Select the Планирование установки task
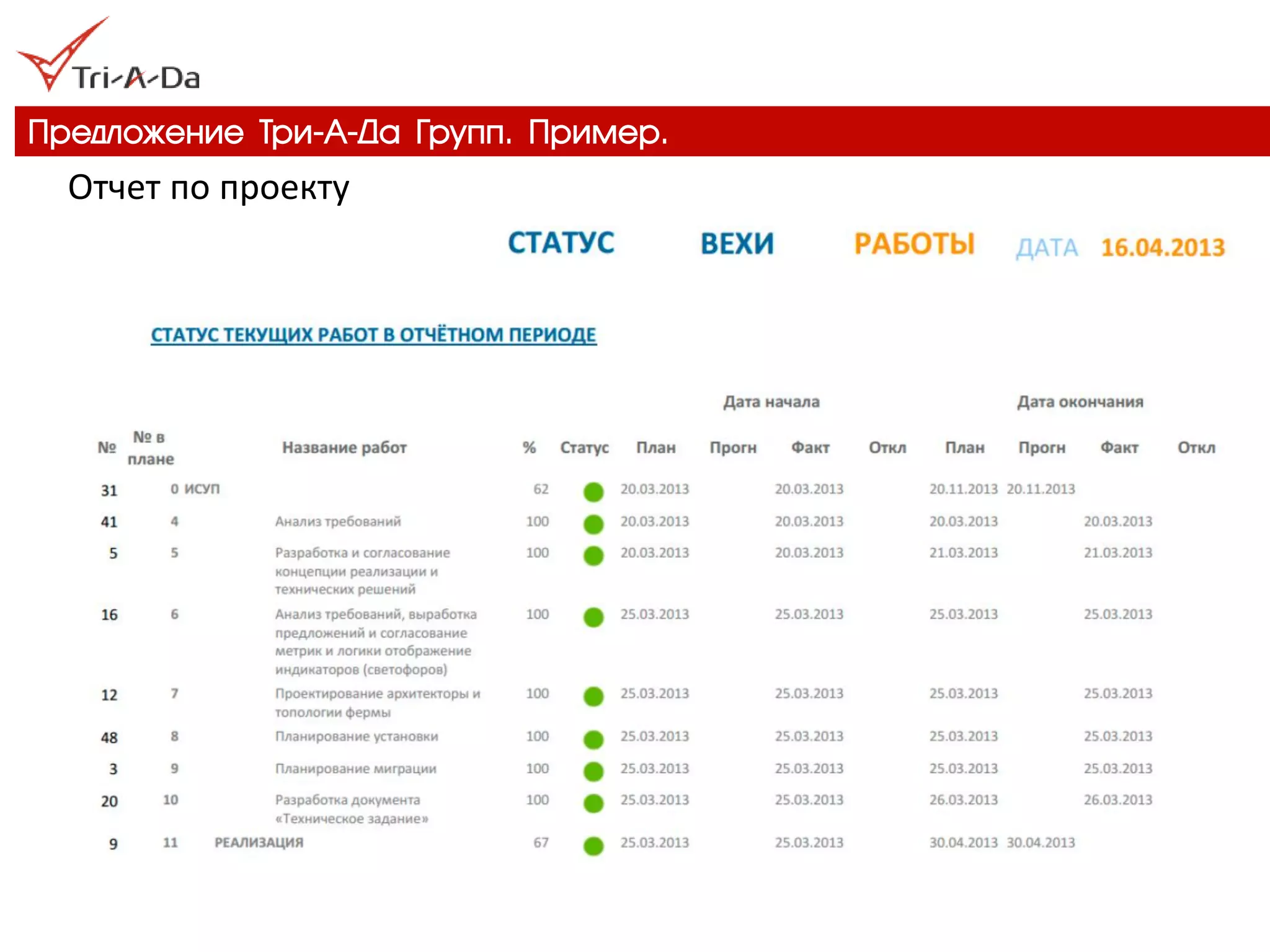The image size is (1270, 952). tap(357, 736)
